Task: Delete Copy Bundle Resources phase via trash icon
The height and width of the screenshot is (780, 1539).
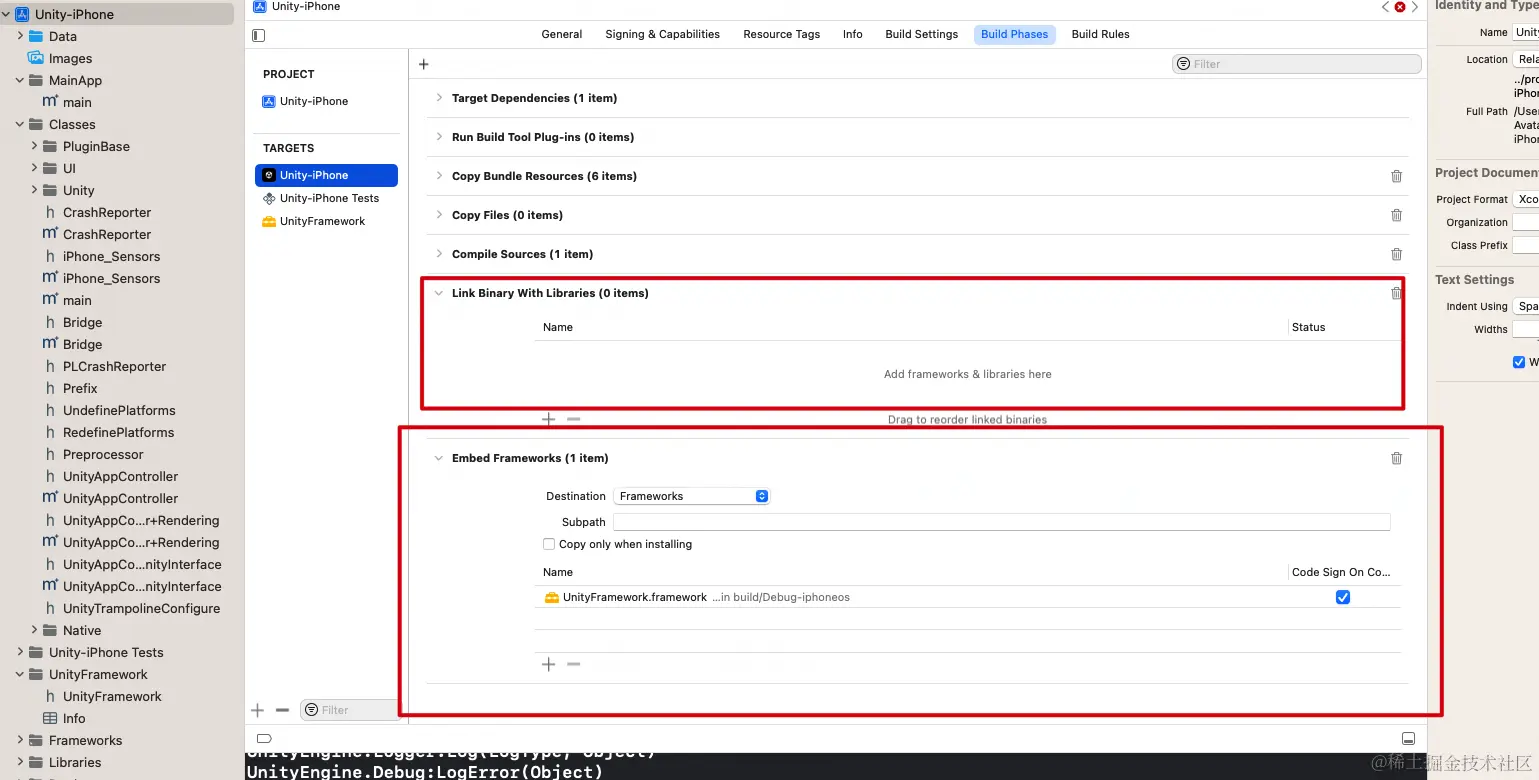Action: click(1396, 176)
